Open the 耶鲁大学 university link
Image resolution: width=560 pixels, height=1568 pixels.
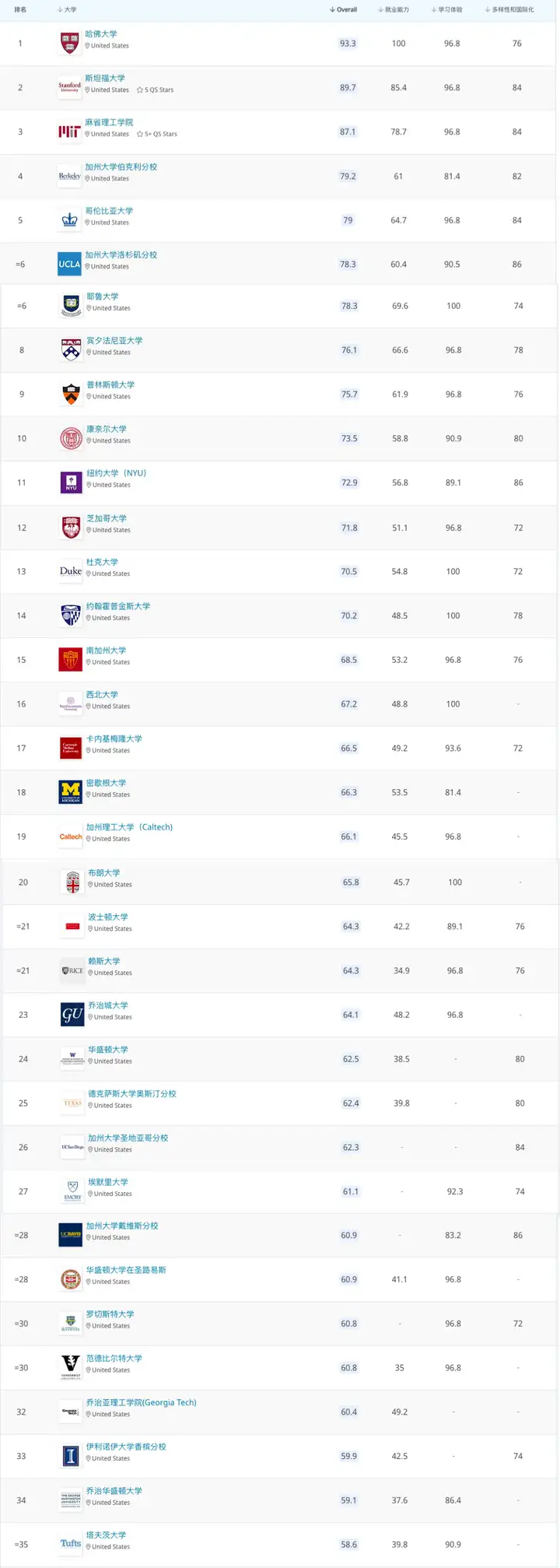103,296
